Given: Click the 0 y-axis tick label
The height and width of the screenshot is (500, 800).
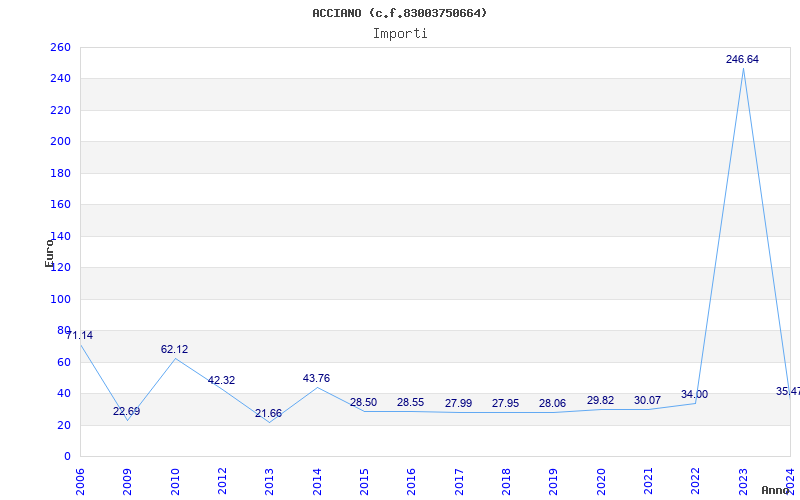Looking at the screenshot, I should (67, 457).
